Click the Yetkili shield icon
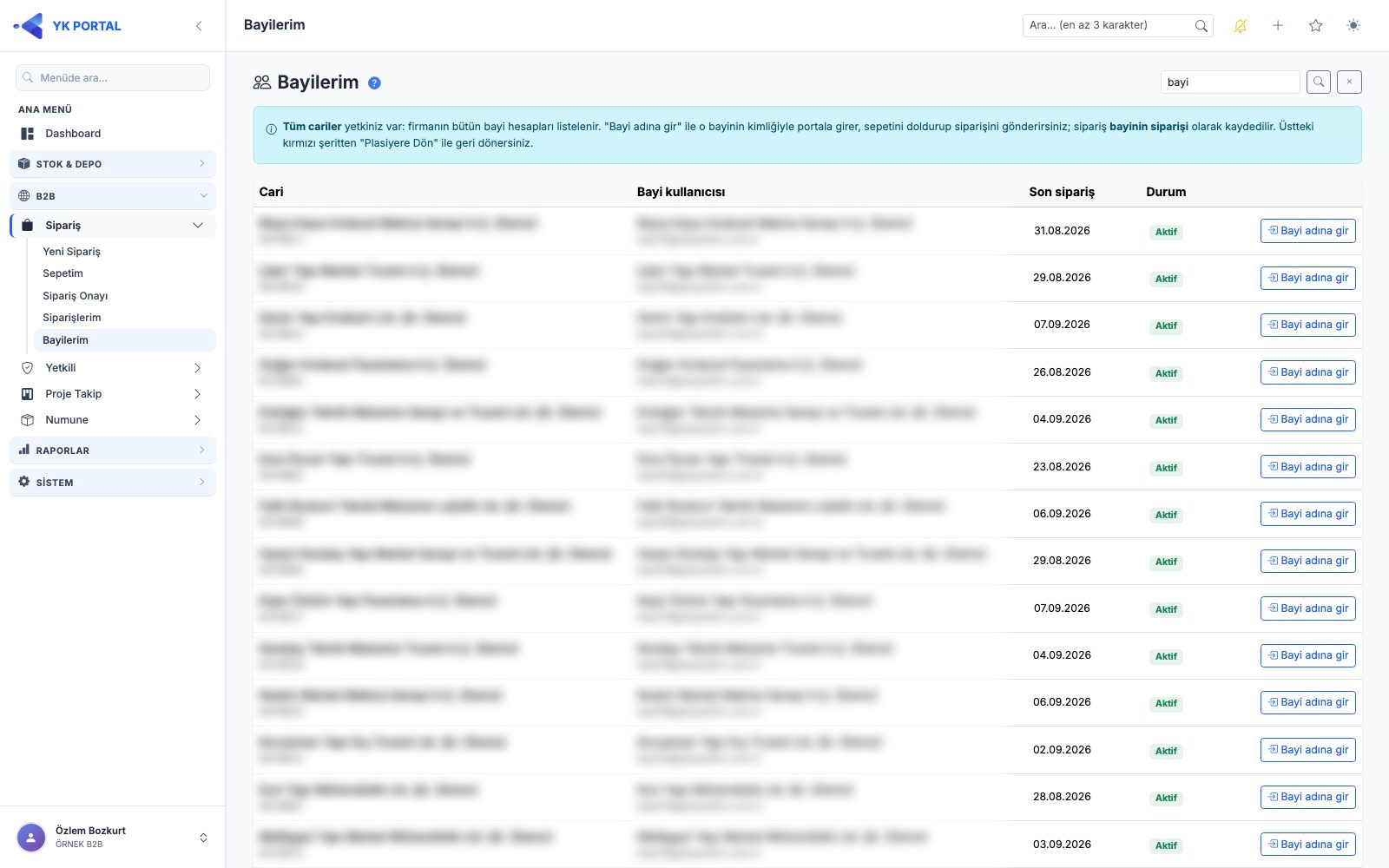Screen dimensions: 1389x868 [x=28, y=368]
